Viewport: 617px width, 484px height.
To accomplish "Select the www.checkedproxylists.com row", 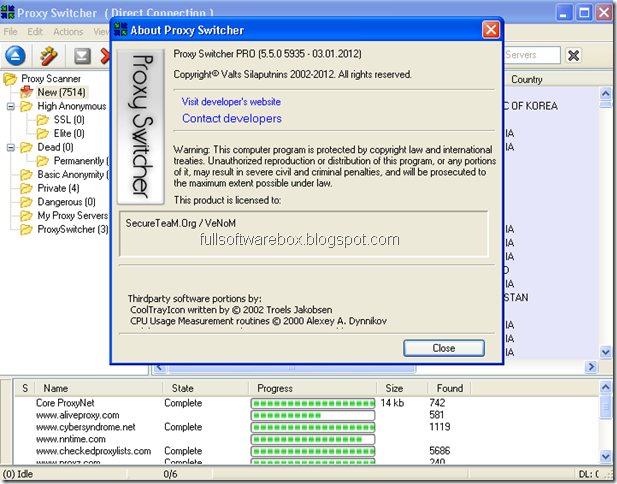I will coord(307,451).
